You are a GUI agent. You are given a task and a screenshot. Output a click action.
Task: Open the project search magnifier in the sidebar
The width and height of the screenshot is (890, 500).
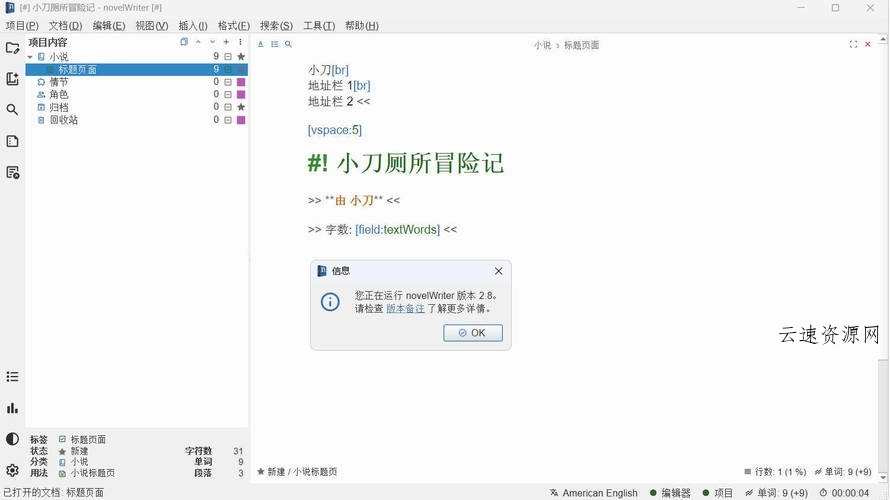(12, 110)
